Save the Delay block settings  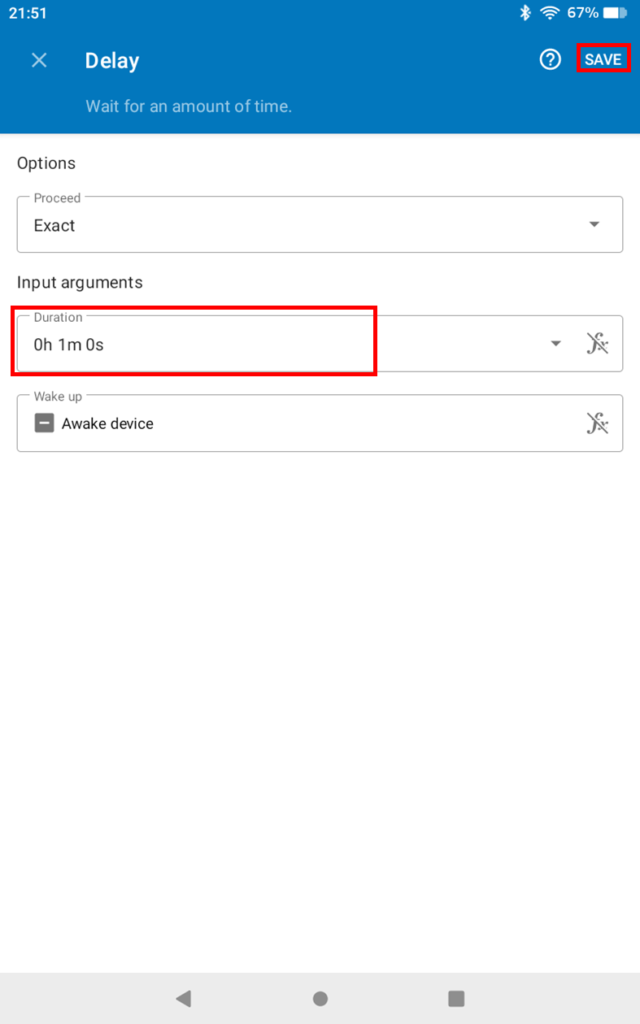click(603, 60)
